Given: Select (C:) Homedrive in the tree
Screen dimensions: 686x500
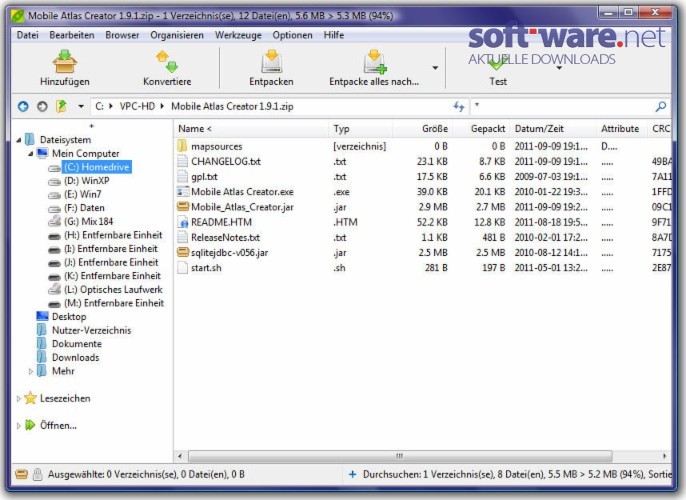Looking at the screenshot, I should (97, 167).
